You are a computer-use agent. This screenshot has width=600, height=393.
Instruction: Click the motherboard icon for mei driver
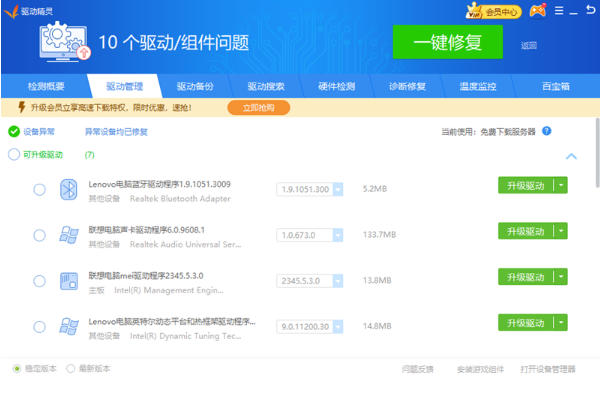[x=69, y=281]
